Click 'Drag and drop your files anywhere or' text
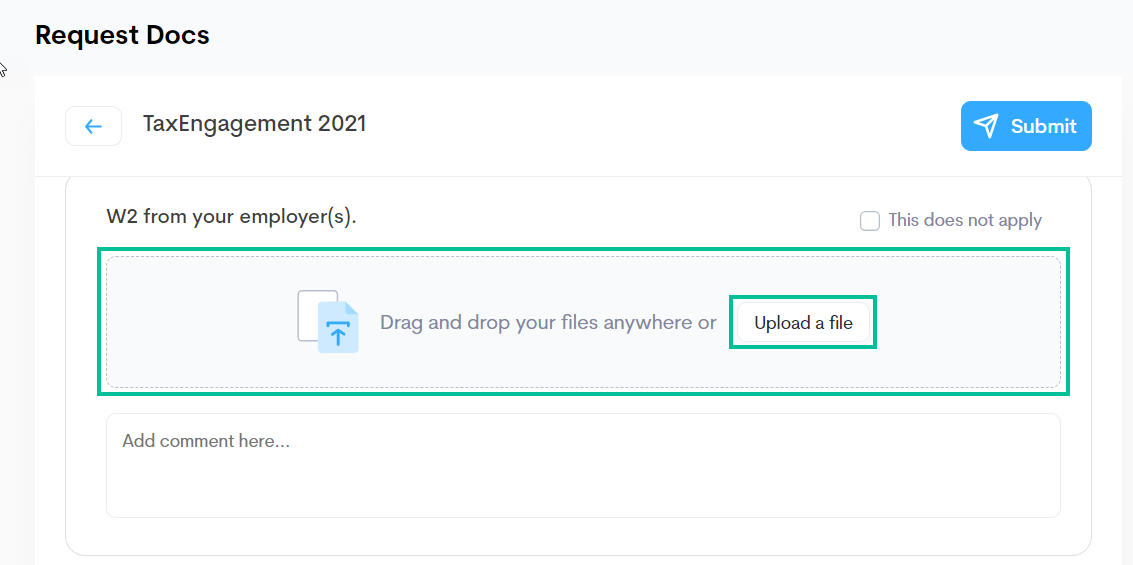This screenshot has width=1133, height=565. click(548, 322)
